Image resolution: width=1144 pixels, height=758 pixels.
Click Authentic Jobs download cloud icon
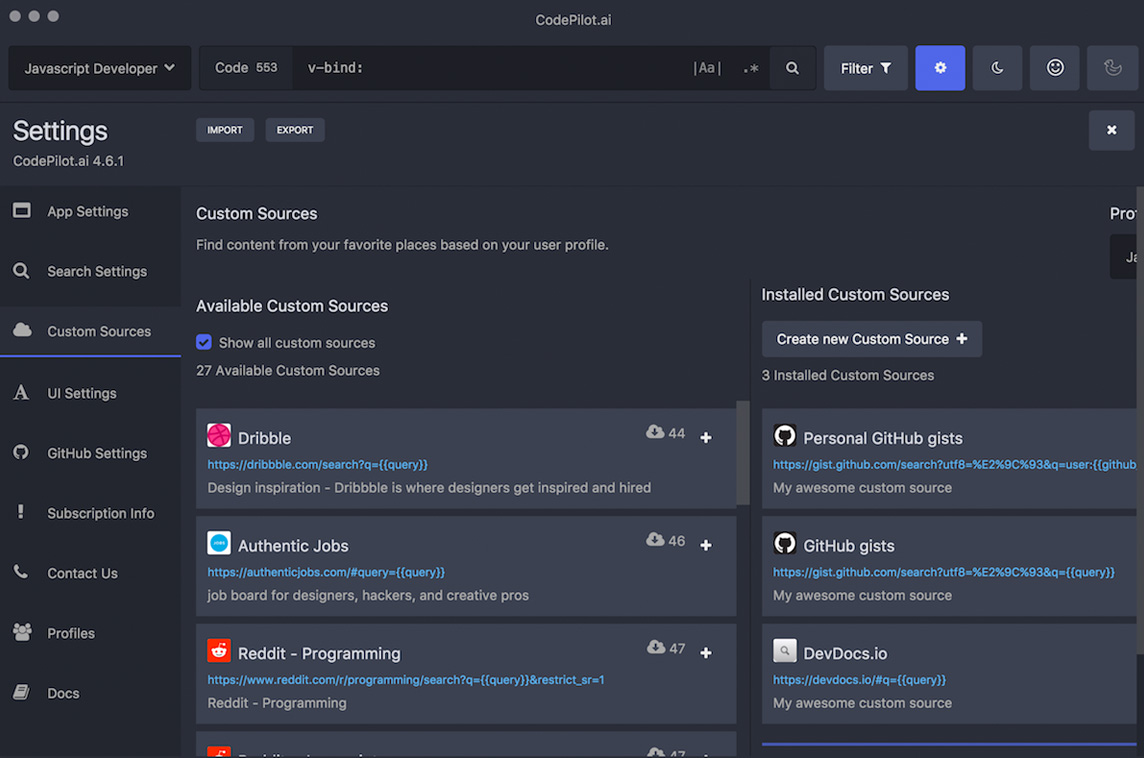655,539
